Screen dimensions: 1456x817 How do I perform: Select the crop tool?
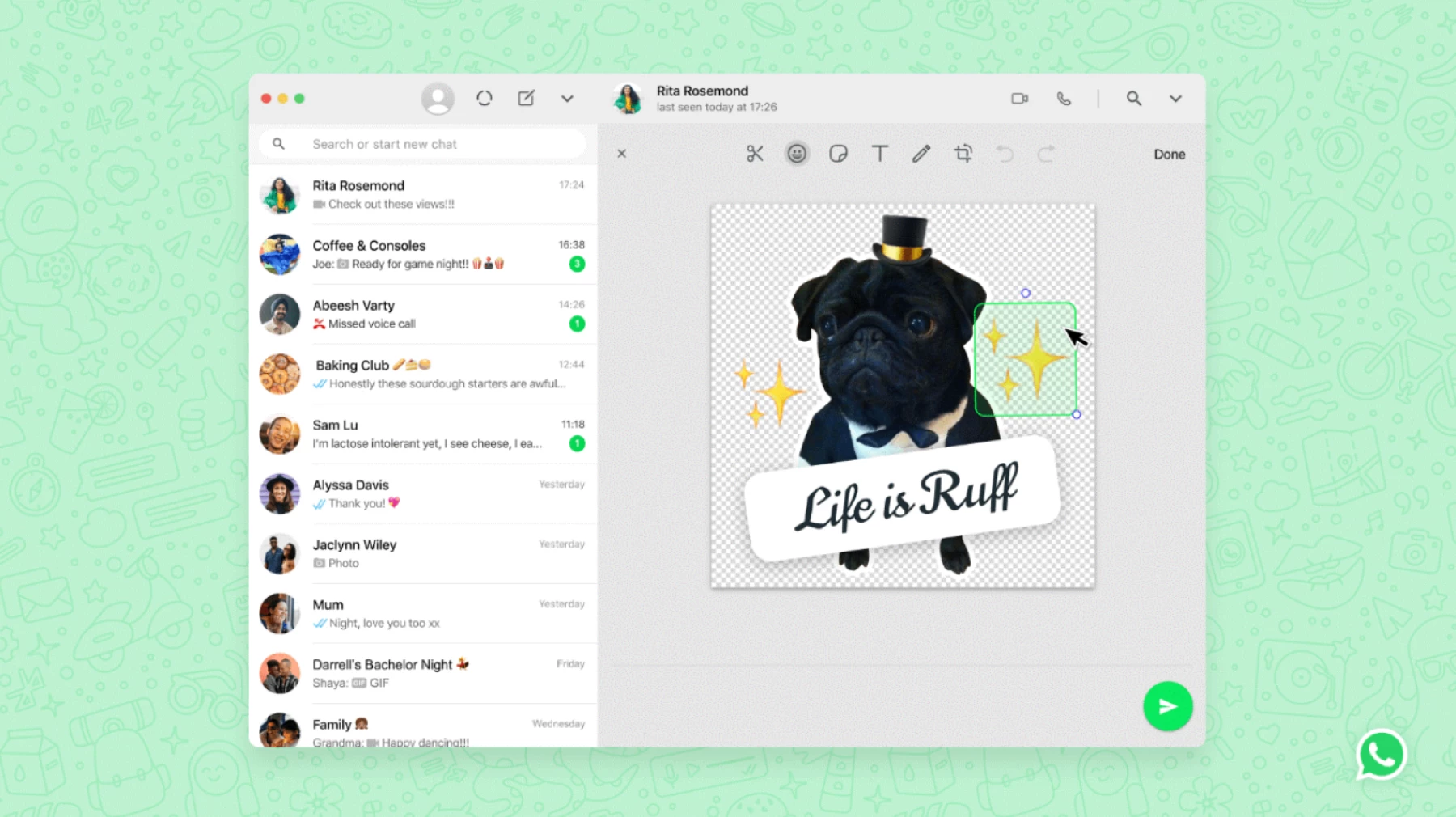[963, 153]
